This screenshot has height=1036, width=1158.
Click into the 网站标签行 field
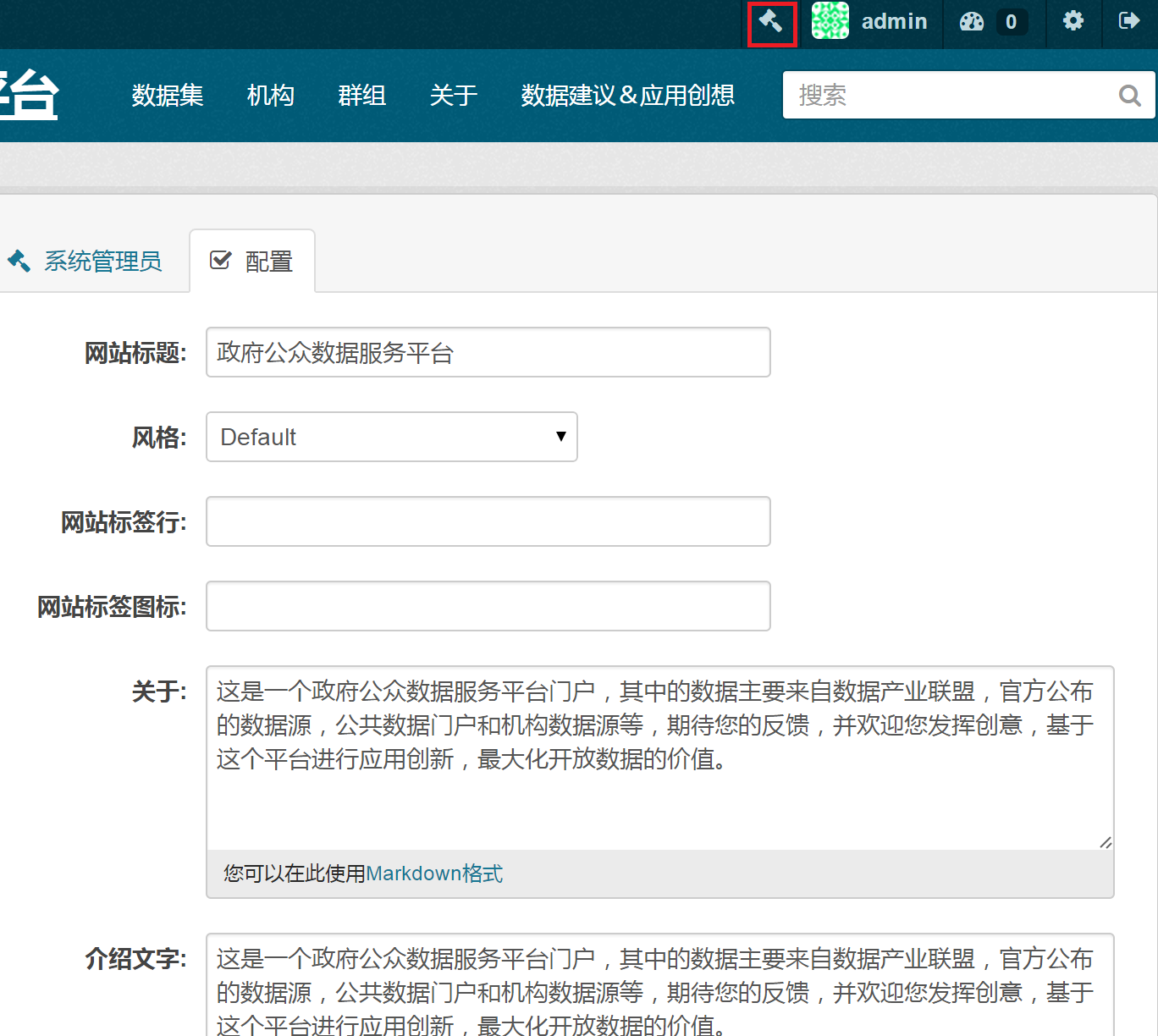click(x=488, y=521)
